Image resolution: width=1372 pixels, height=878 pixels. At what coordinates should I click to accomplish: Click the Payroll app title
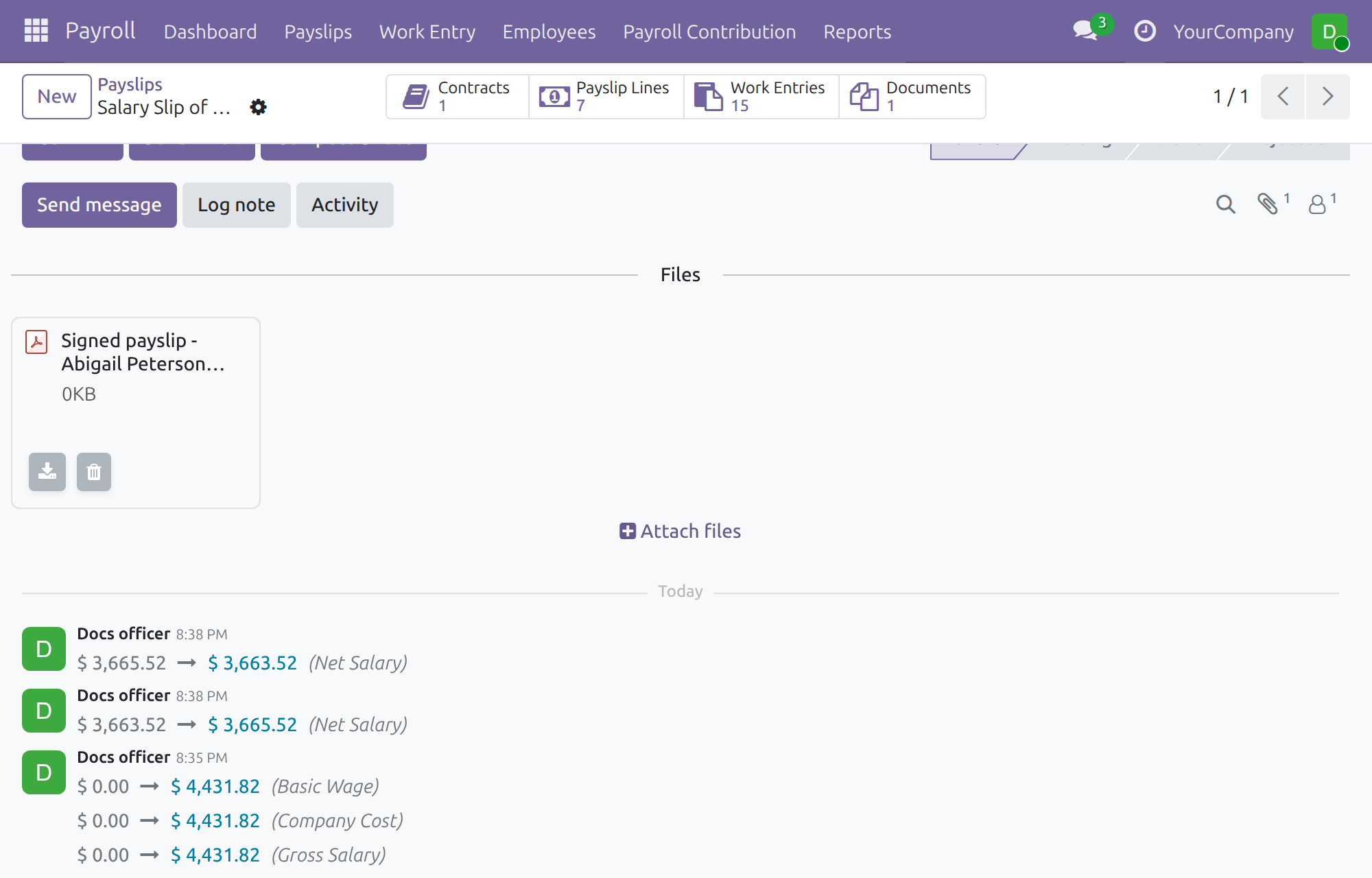coord(100,31)
